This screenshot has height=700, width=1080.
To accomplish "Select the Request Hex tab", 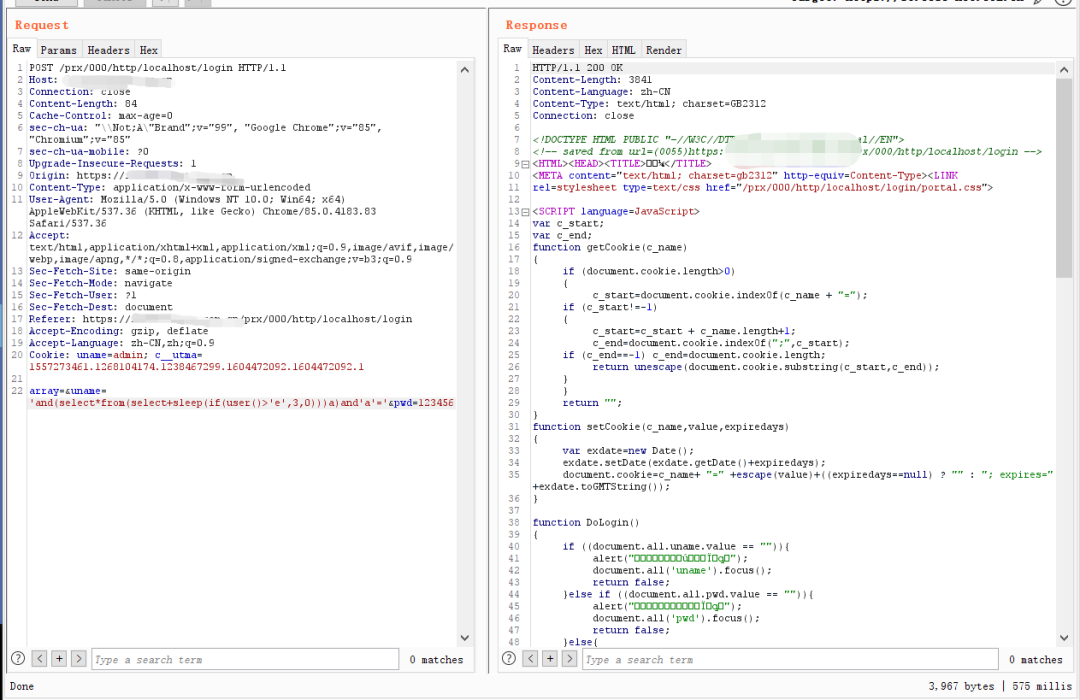I will pos(148,50).
